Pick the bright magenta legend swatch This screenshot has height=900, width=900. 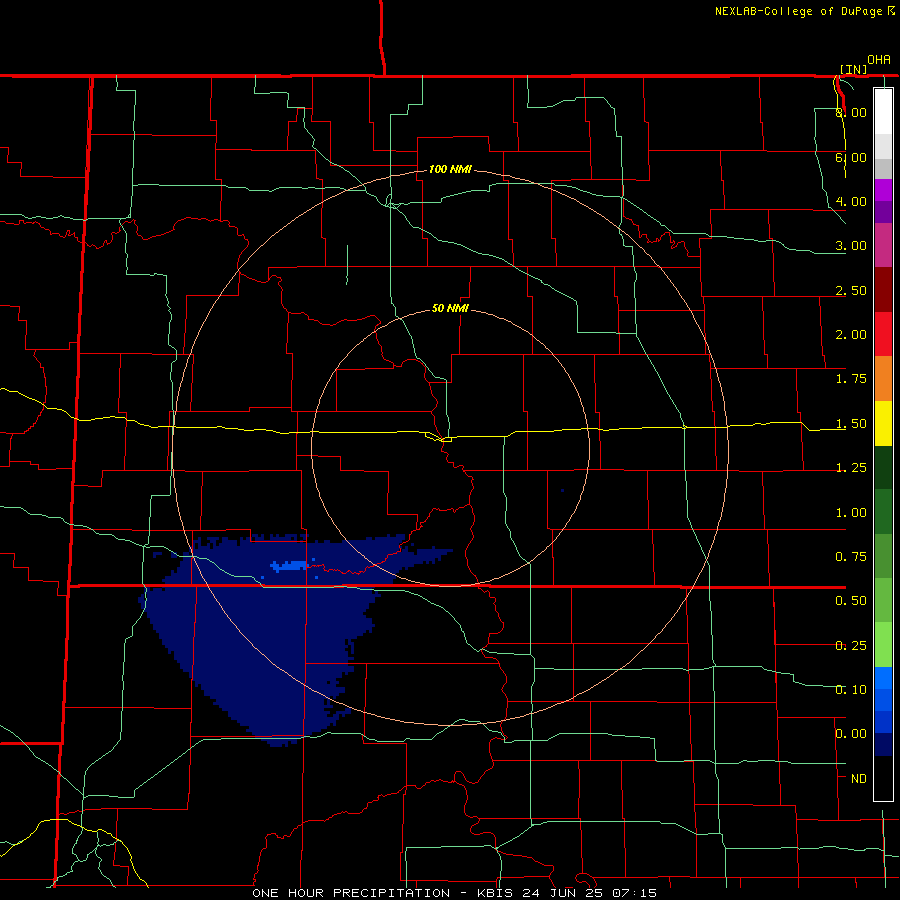coord(883,190)
